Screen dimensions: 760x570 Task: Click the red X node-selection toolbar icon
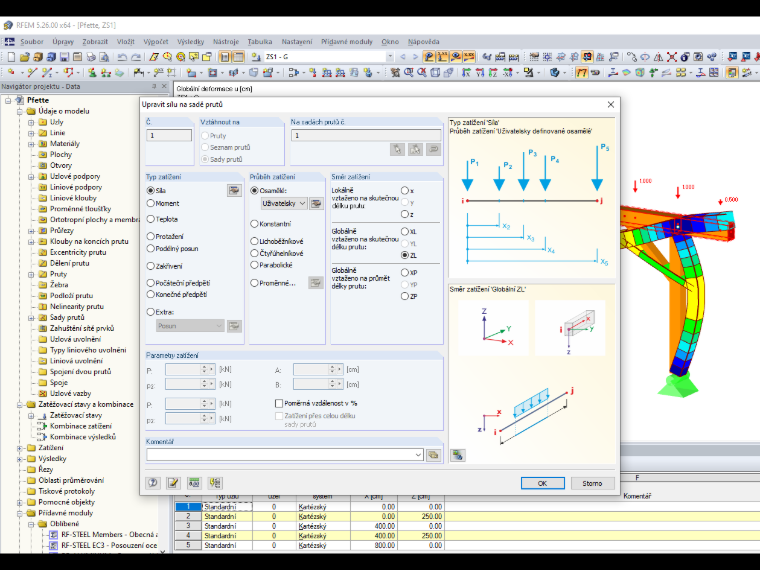coord(671,57)
